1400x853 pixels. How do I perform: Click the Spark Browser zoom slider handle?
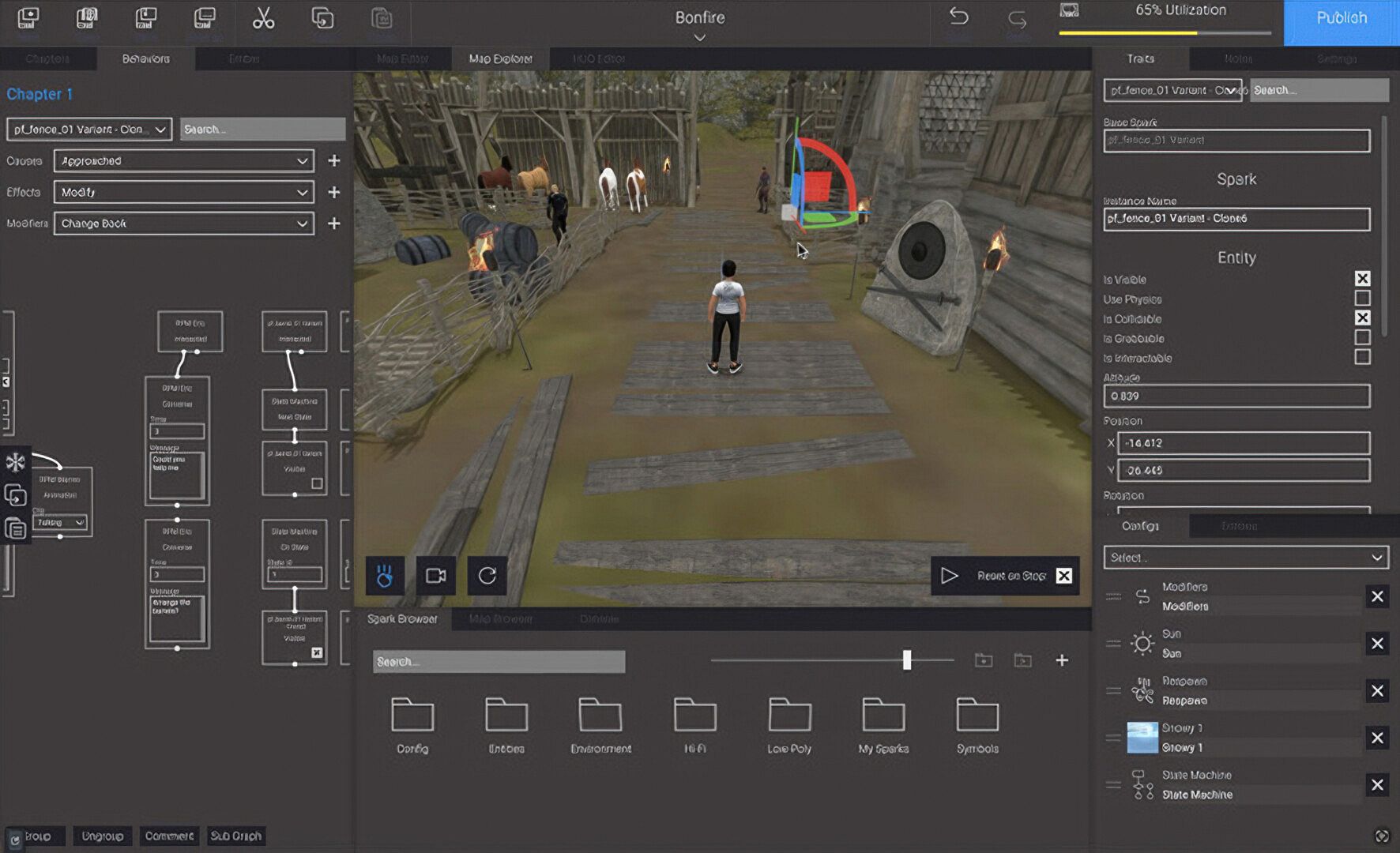coord(907,660)
